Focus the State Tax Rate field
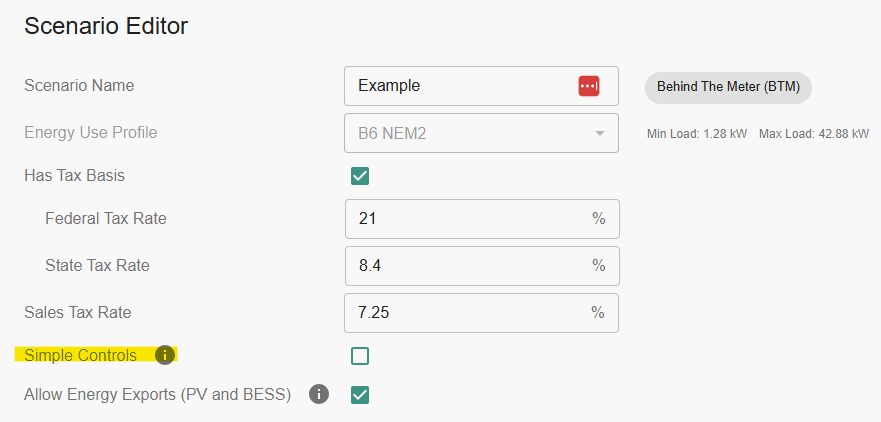This screenshot has height=422, width=881. [x=470, y=265]
